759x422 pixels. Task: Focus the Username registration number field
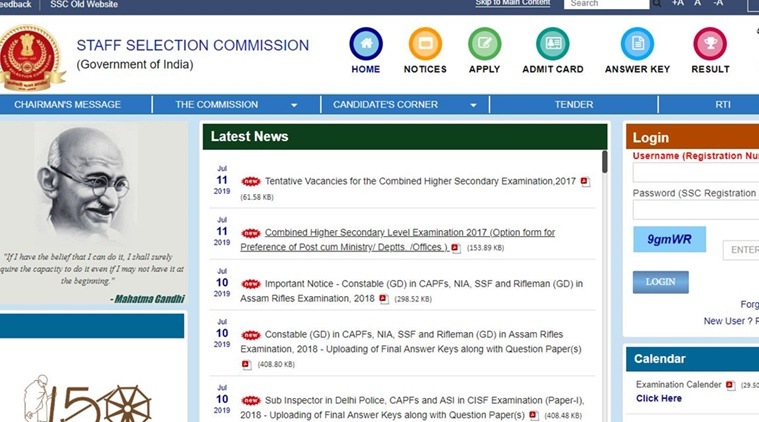696,172
